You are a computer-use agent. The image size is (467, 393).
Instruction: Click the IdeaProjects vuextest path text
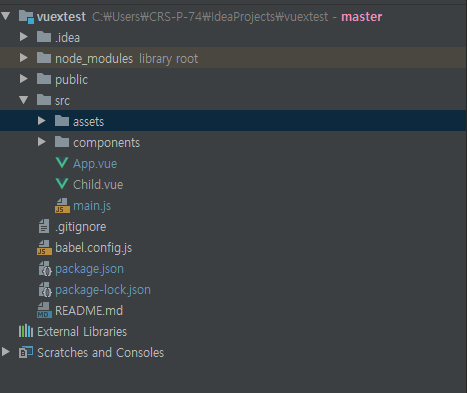click(x=210, y=17)
